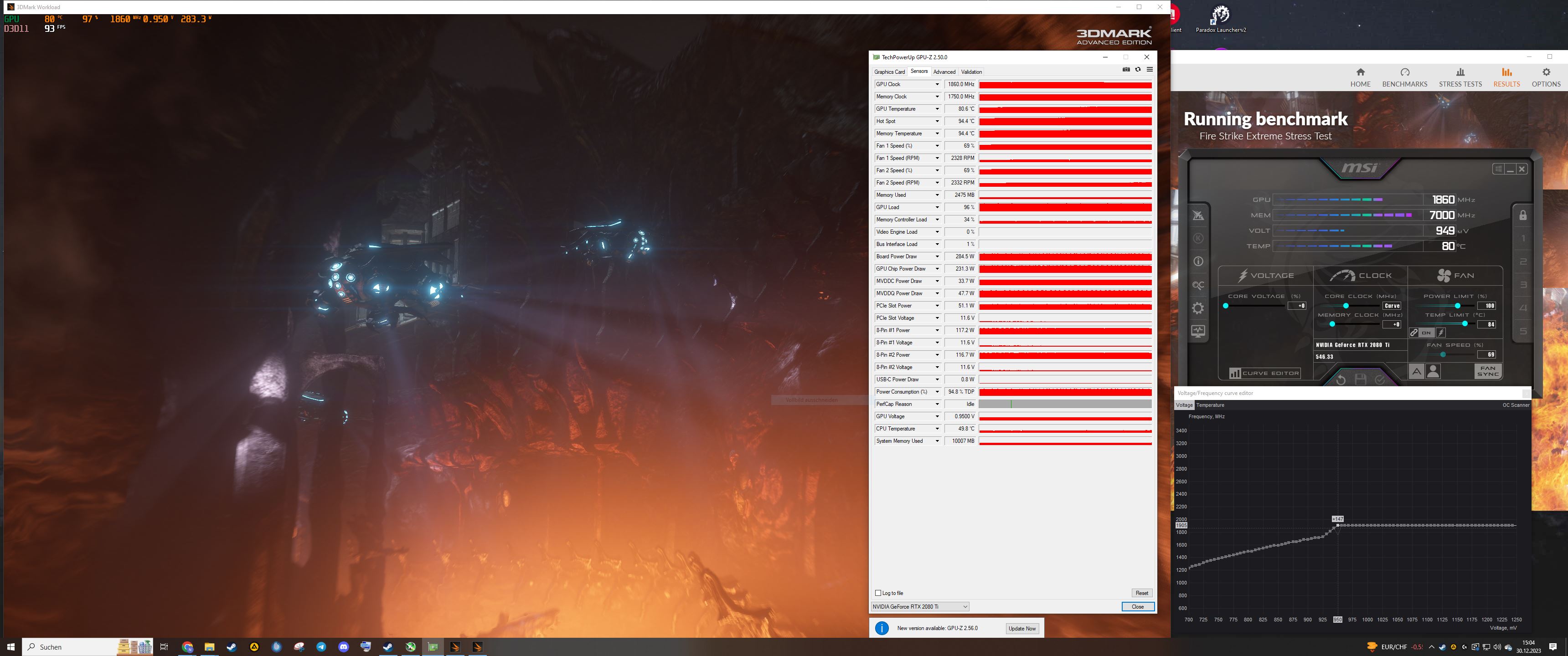
Task: Switch the curve editor to the Temperature tab
Action: [1210, 405]
